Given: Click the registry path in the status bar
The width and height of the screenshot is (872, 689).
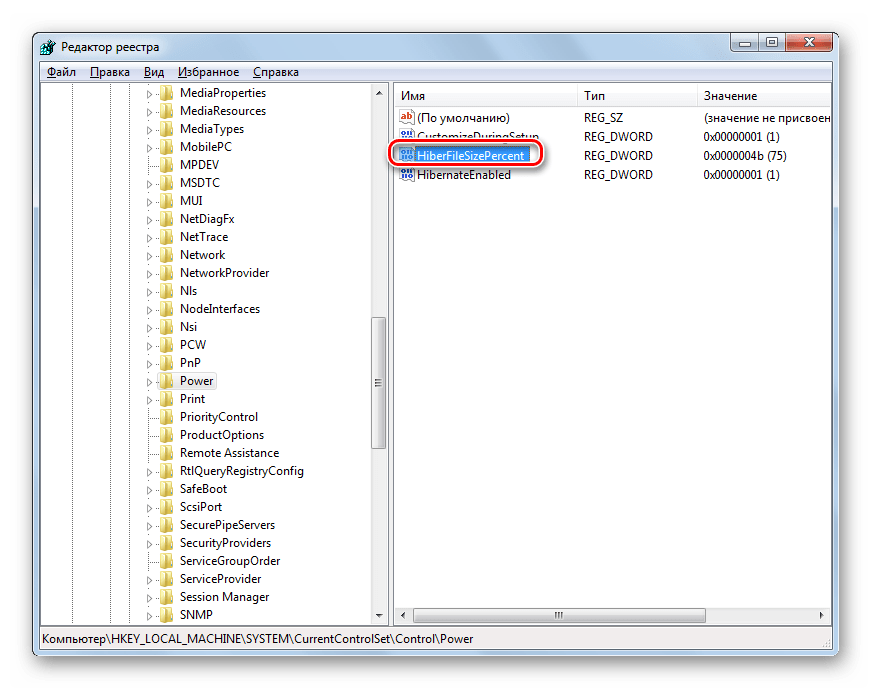Looking at the screenshot, I should click(258, 639).
